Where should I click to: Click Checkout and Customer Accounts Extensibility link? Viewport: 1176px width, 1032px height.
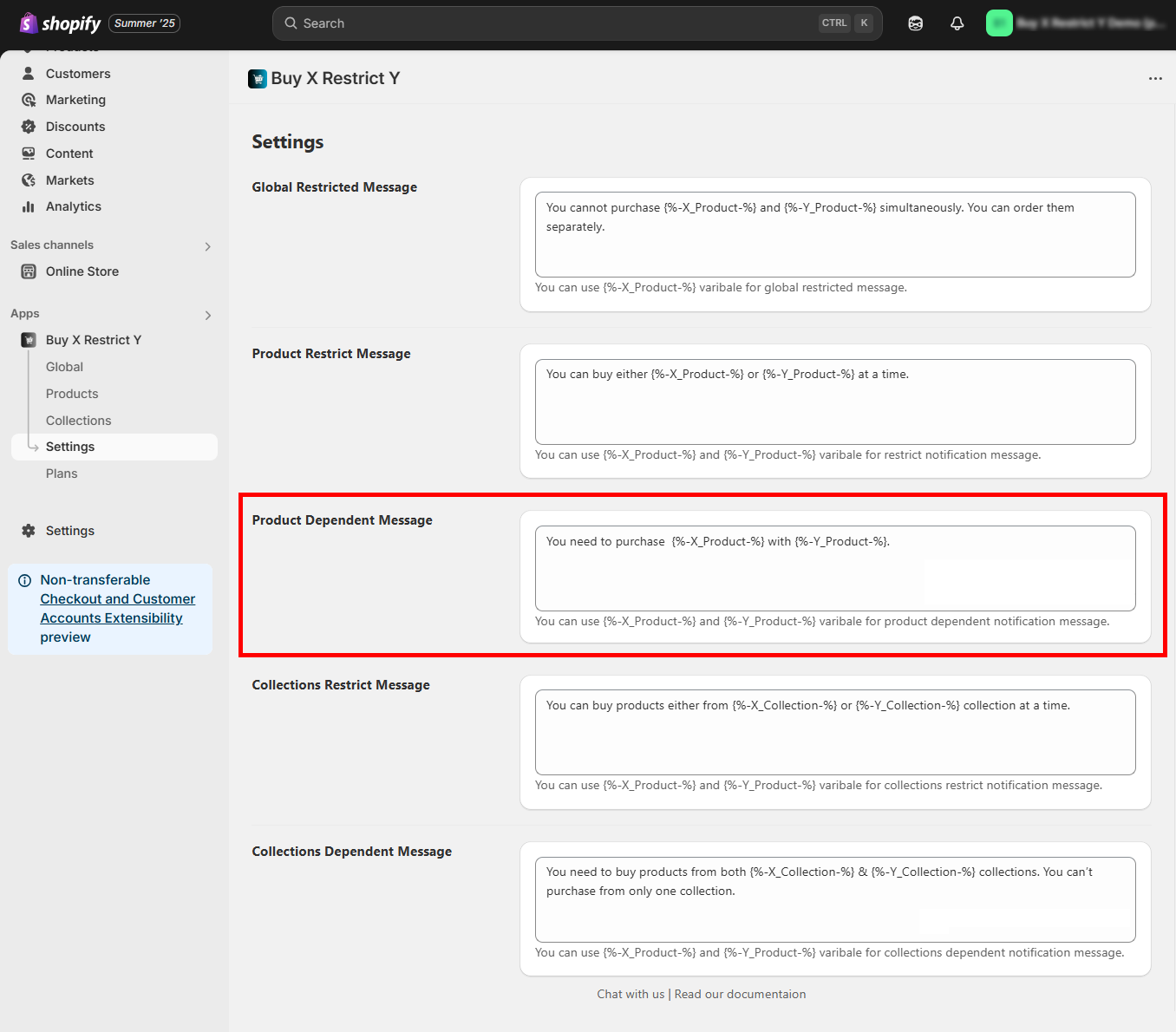click(x=117, y=608)
